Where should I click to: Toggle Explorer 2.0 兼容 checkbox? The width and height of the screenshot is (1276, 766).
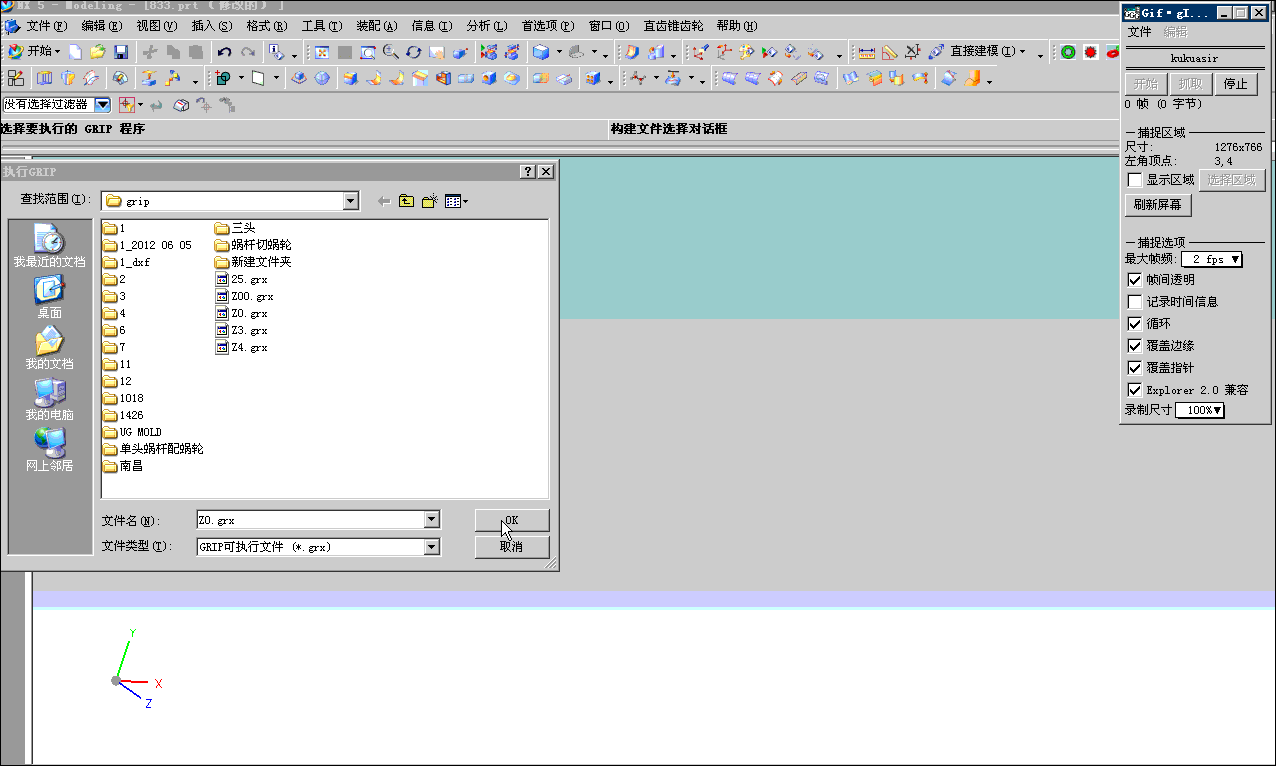pos(1135,390)
